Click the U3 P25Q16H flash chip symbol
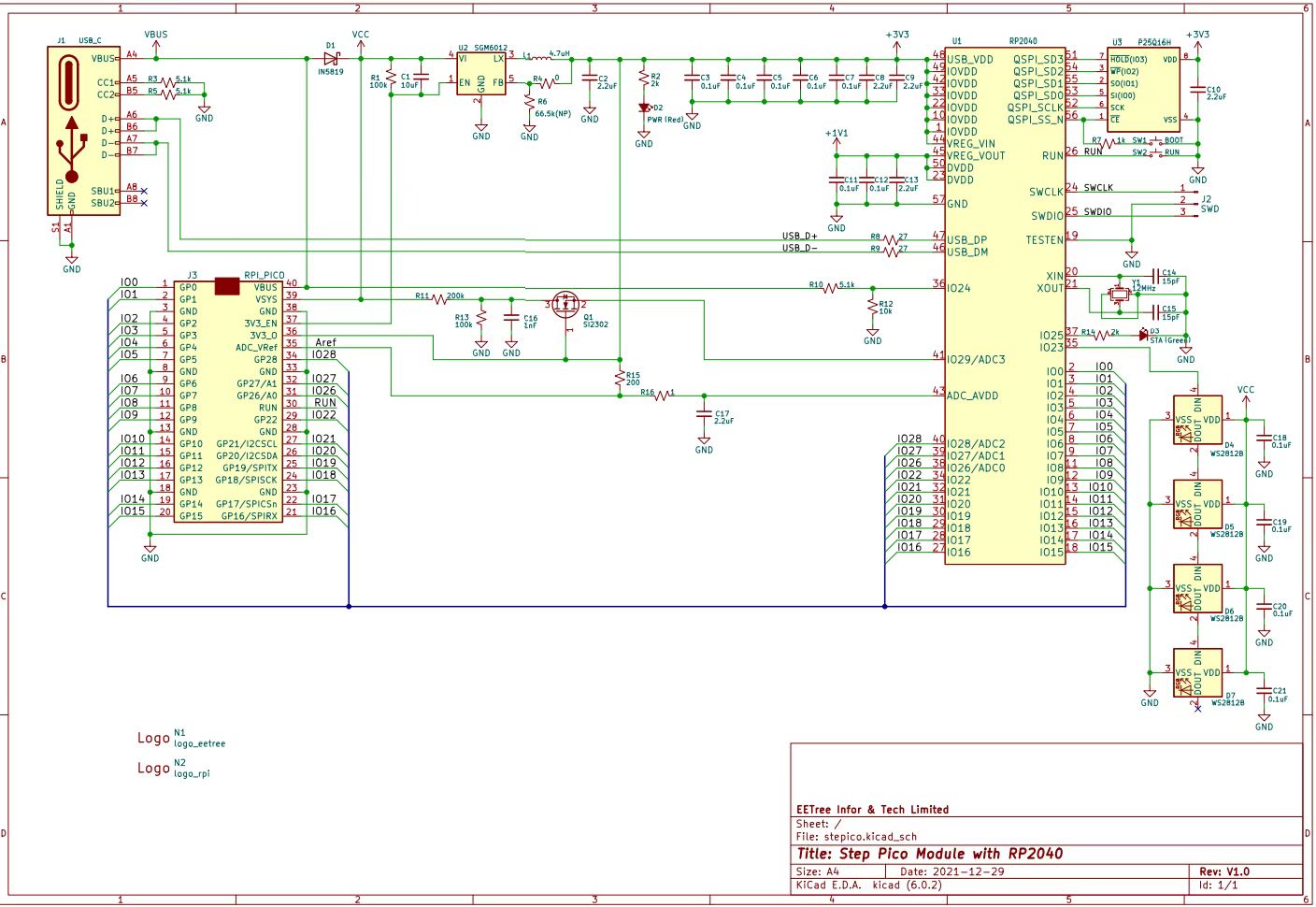The height and width of the screenshot is (907, 1316). point(1145,90)
